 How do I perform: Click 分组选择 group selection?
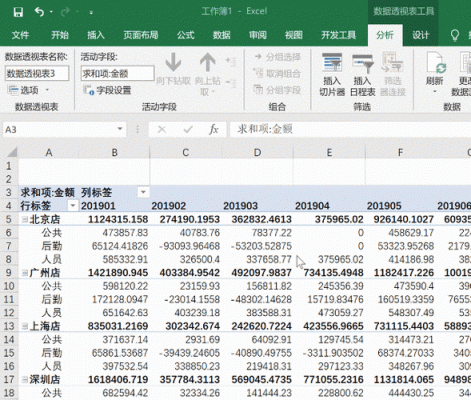coord(277,57)
